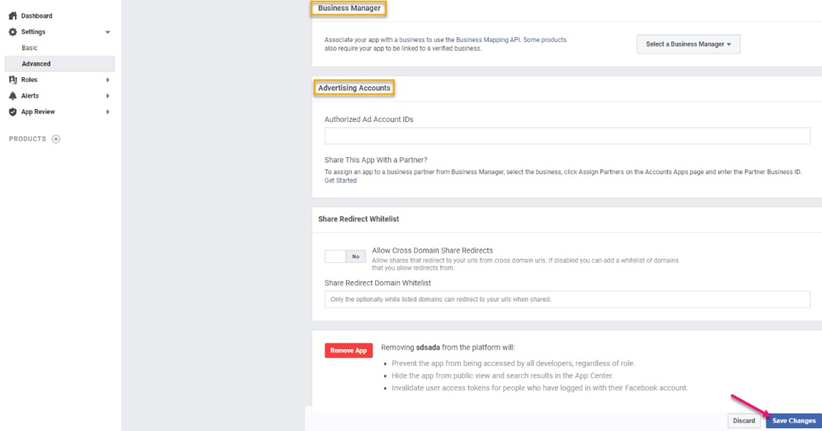Click Save Changes button
Image resolution: width=822 pixels, height=431 pixels.
pos(793,421)
